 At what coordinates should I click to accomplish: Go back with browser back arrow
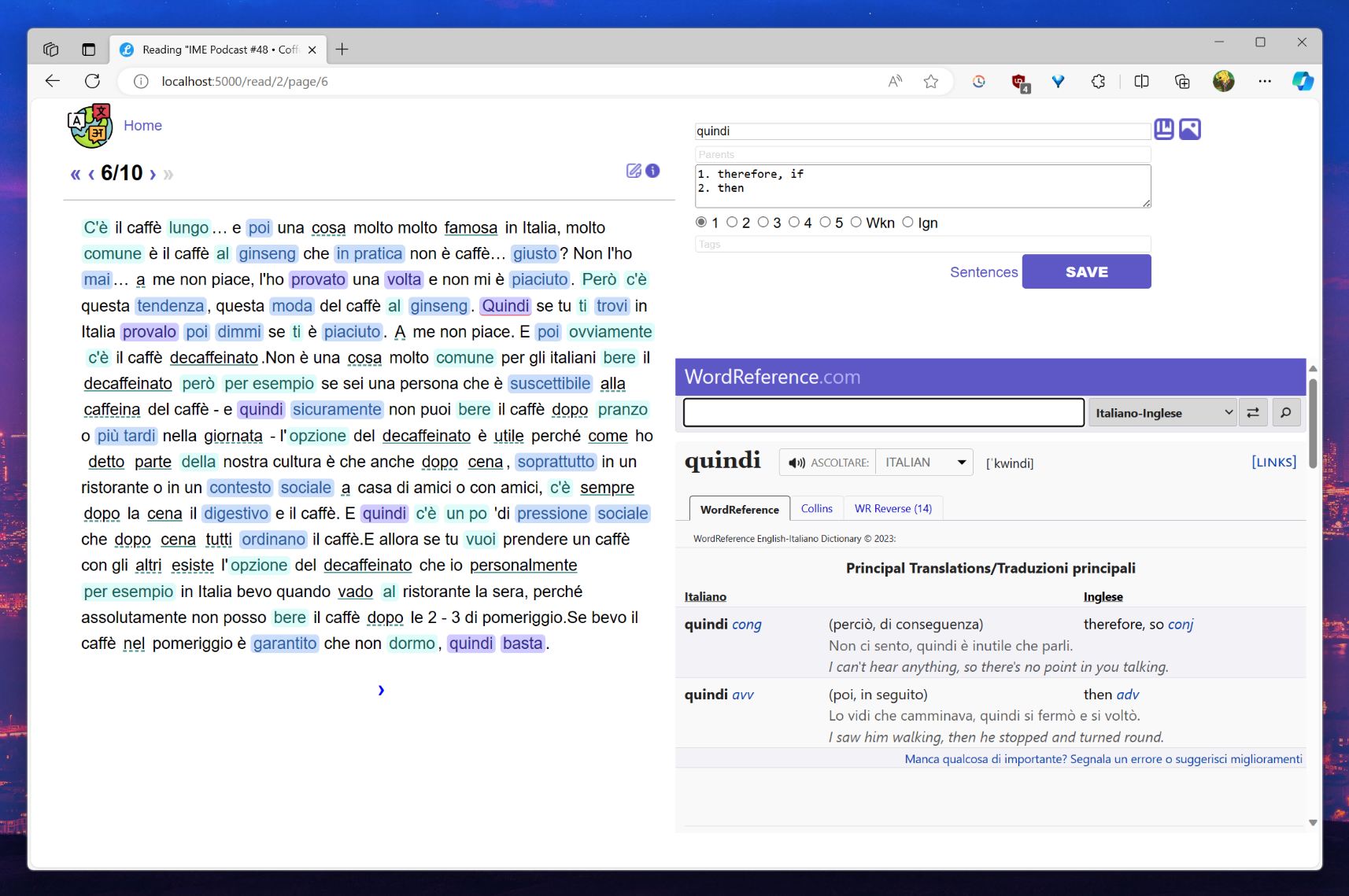(53, 81)
